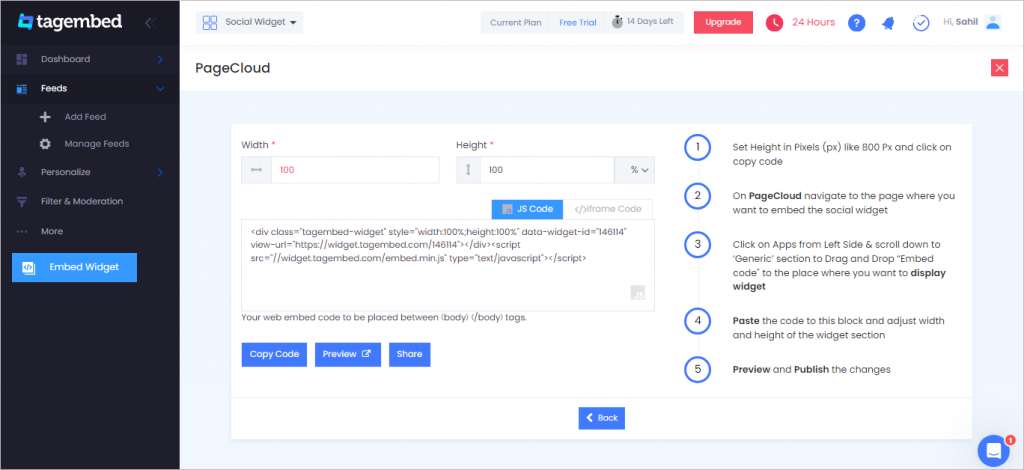Click the PageCloud heading
Screen dimensions: 1024x470
click(x=232, y=68)
